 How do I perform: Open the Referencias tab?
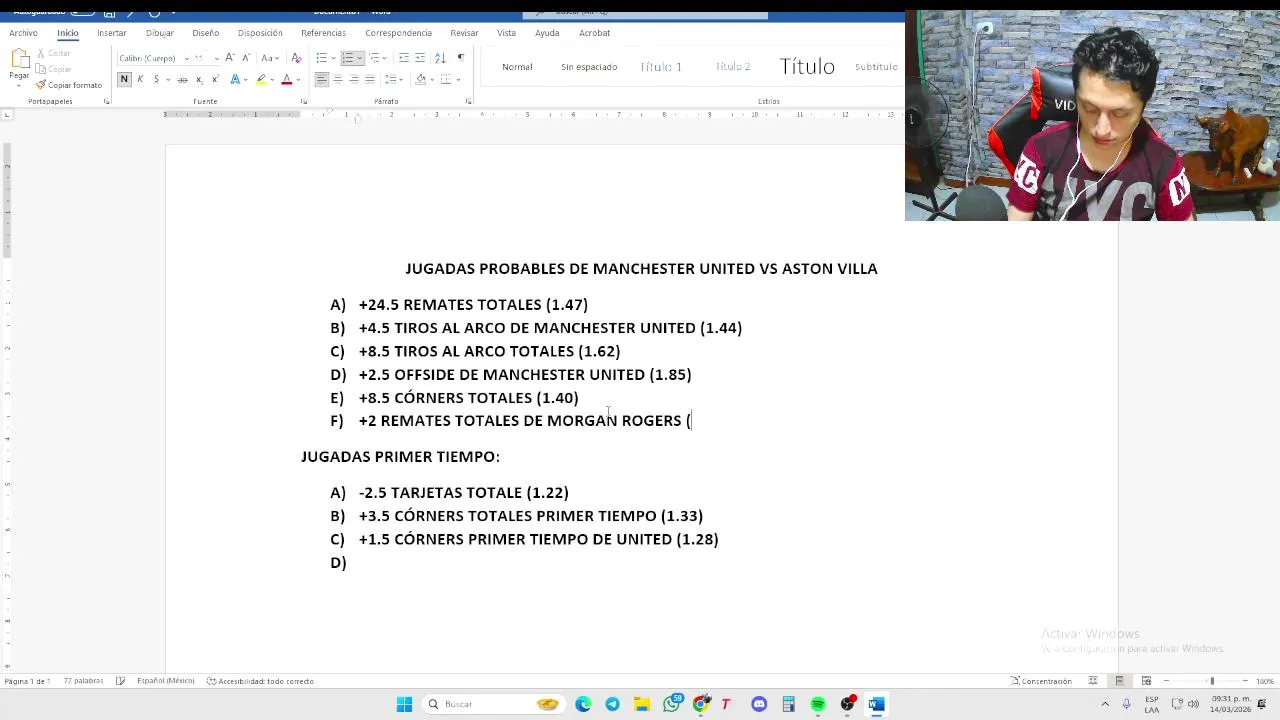point(323,33)
